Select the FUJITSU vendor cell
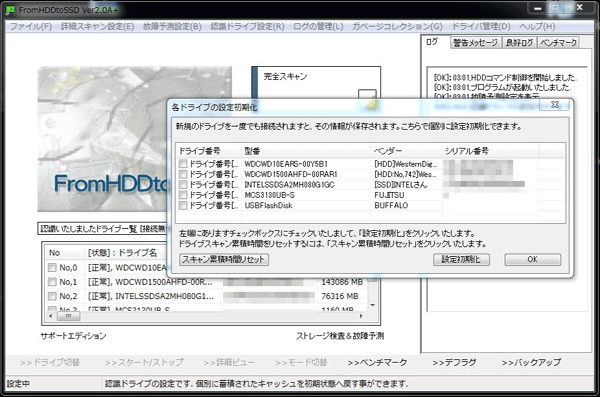The height and width of the screenshot is (397, 600). tap(389, 195)
